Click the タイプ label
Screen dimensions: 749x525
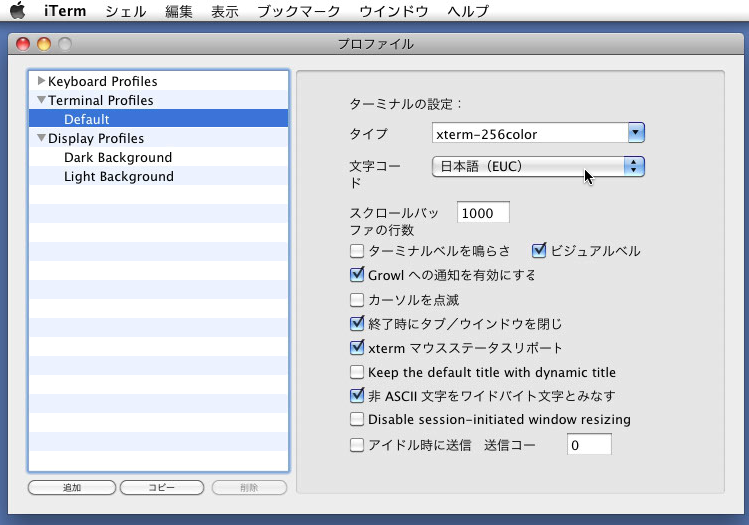click(x=368, y=134)
